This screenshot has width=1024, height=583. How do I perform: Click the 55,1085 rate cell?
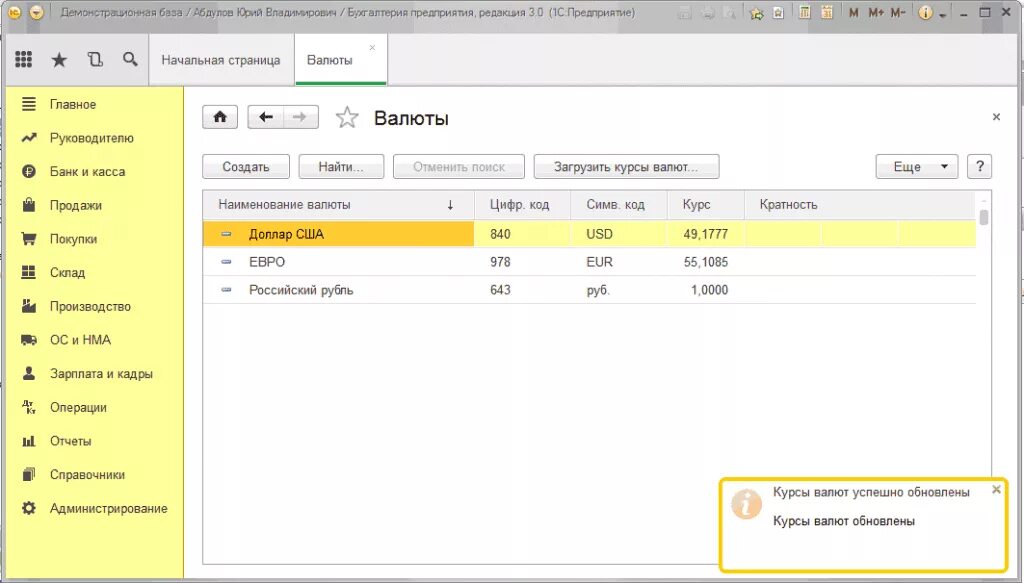click(x=705, y=262)
